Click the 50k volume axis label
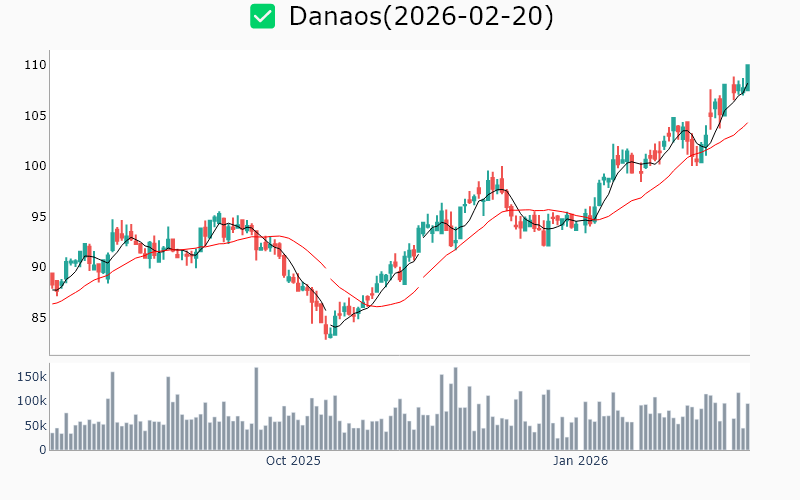This screenshot has height=500, width=800. click(x=33, y=426)
